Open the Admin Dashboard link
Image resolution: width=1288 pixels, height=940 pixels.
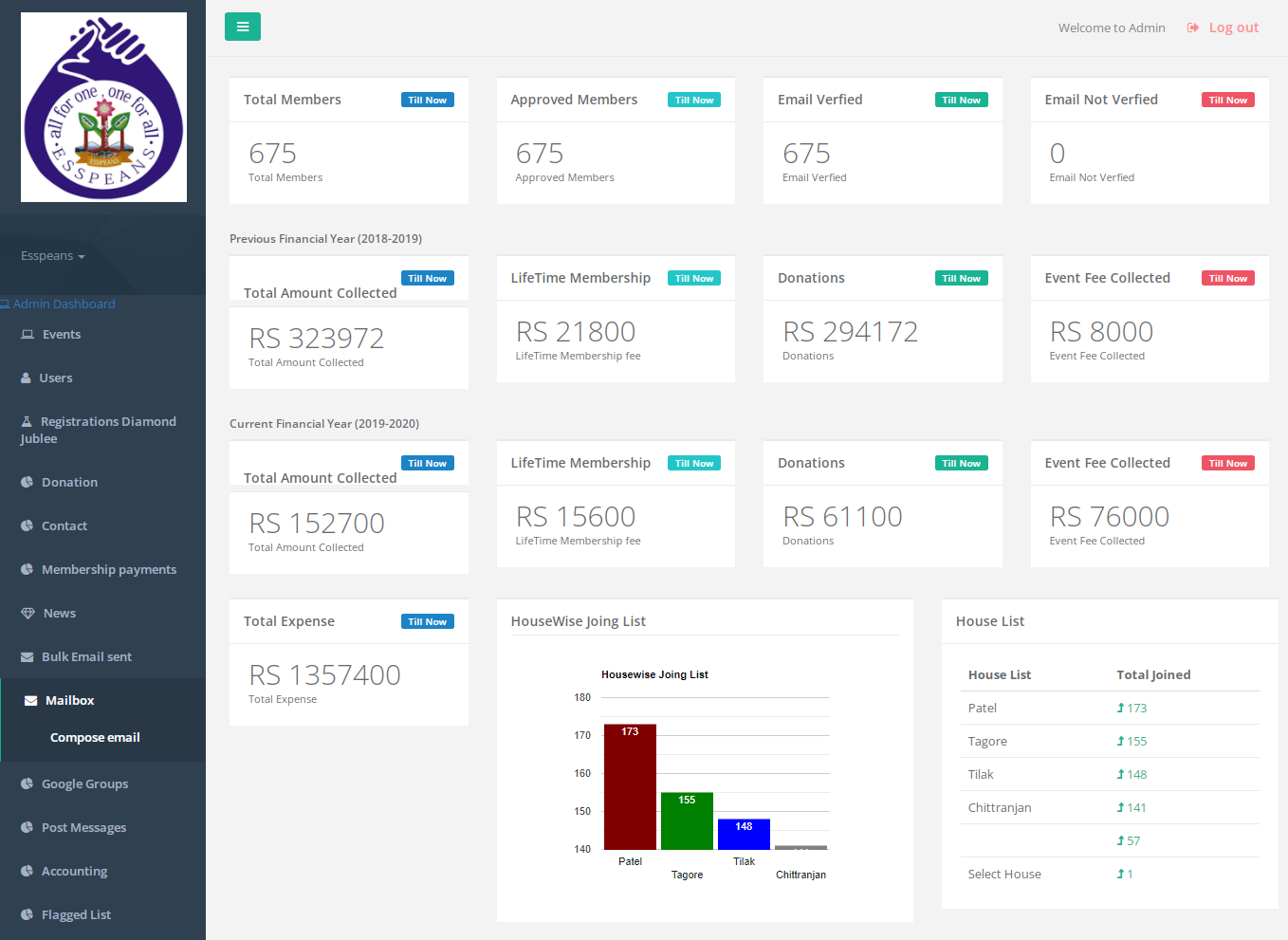pyautogui.click(x=58, y=304)
